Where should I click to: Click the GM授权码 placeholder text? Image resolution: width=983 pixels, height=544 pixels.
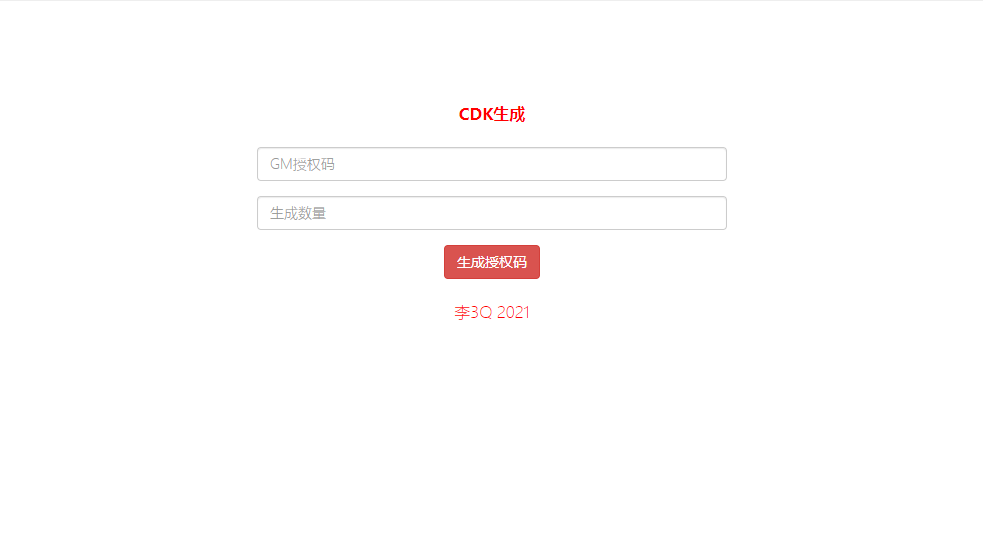pyautogui.click(x=302, y=164)
